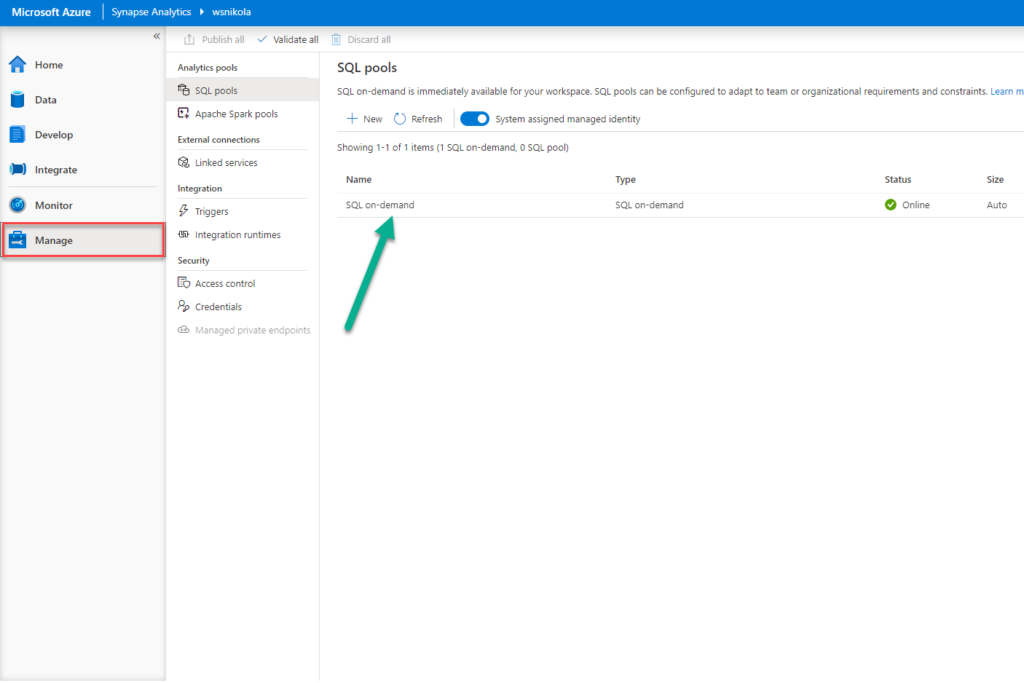Click the Triggers lightning bolt icon

(x=184, y=211)
